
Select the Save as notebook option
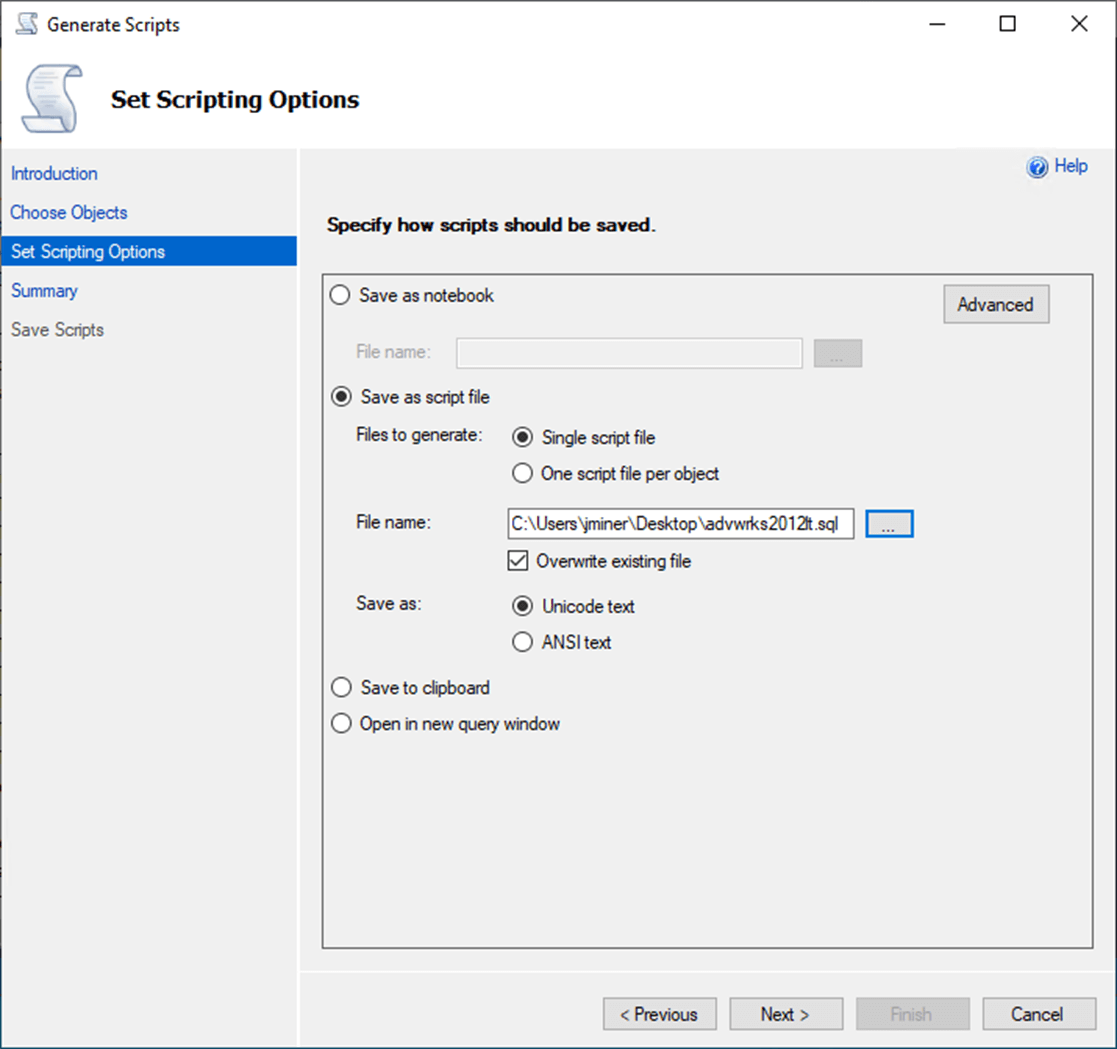(341, 296)
